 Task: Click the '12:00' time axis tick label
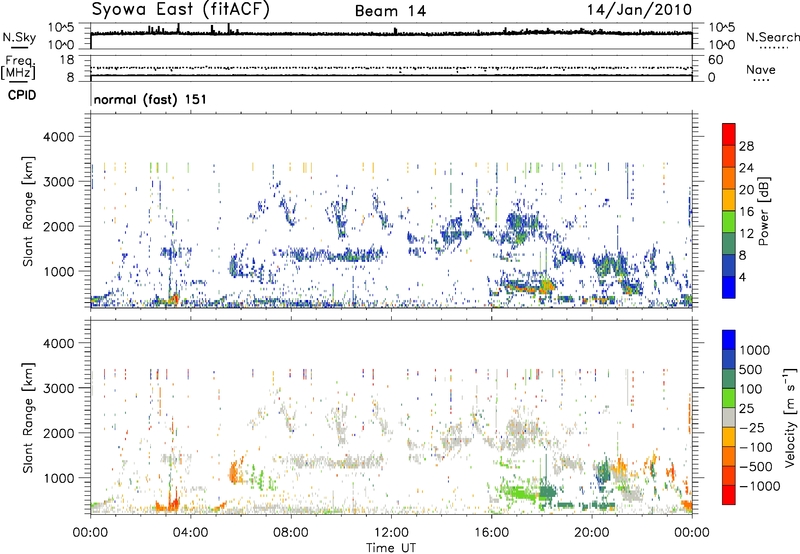tap(391, 533)
